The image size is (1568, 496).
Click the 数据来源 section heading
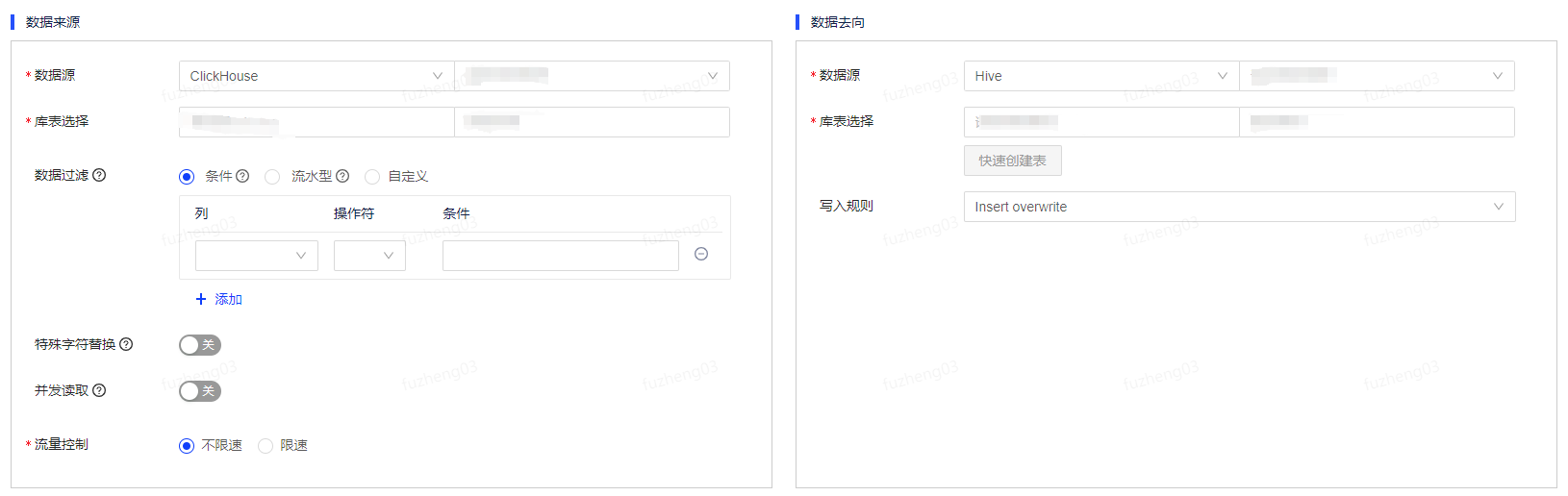point(53,22)
